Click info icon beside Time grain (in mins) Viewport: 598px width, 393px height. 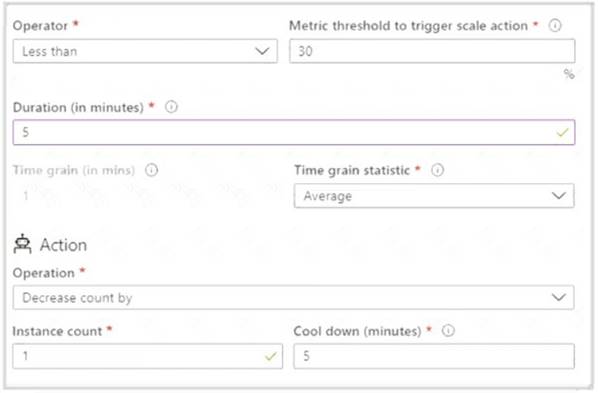coord(151,170)
